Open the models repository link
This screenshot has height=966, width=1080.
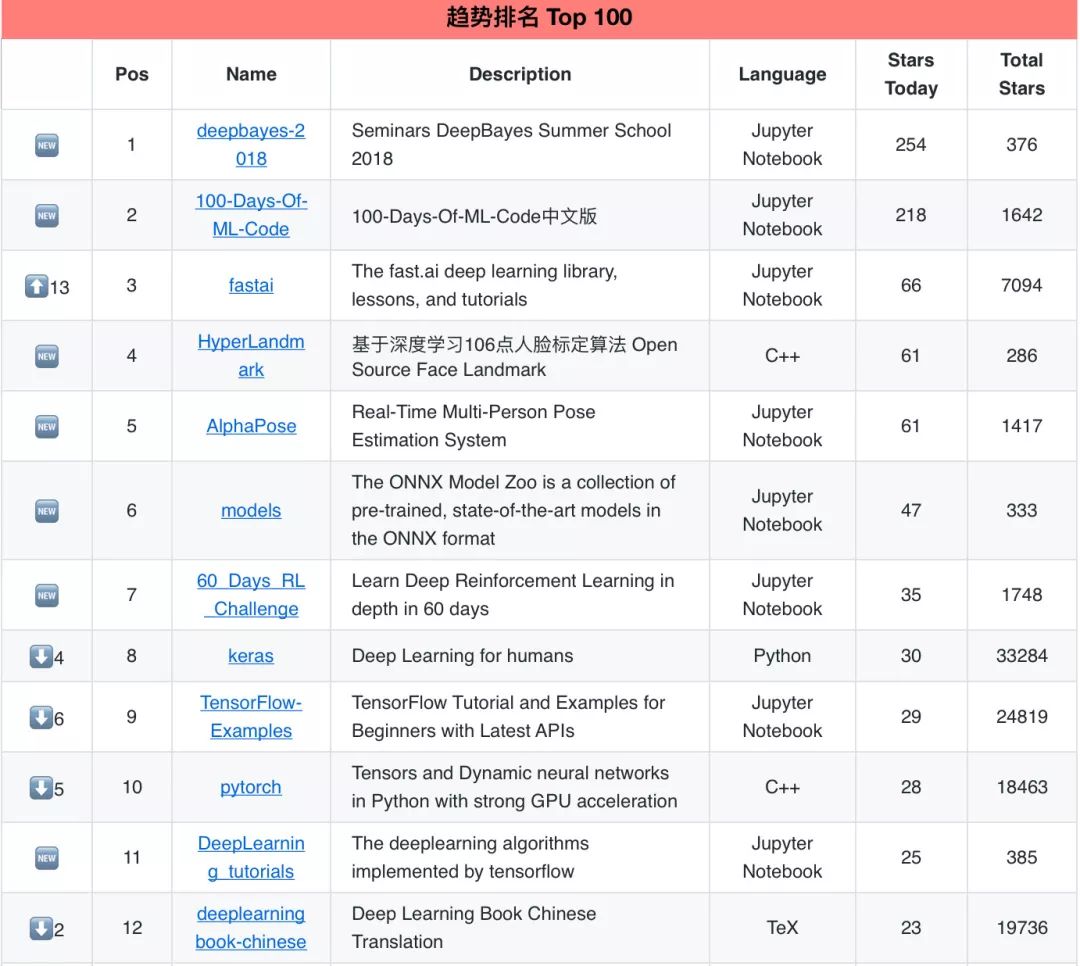(251, 511)
